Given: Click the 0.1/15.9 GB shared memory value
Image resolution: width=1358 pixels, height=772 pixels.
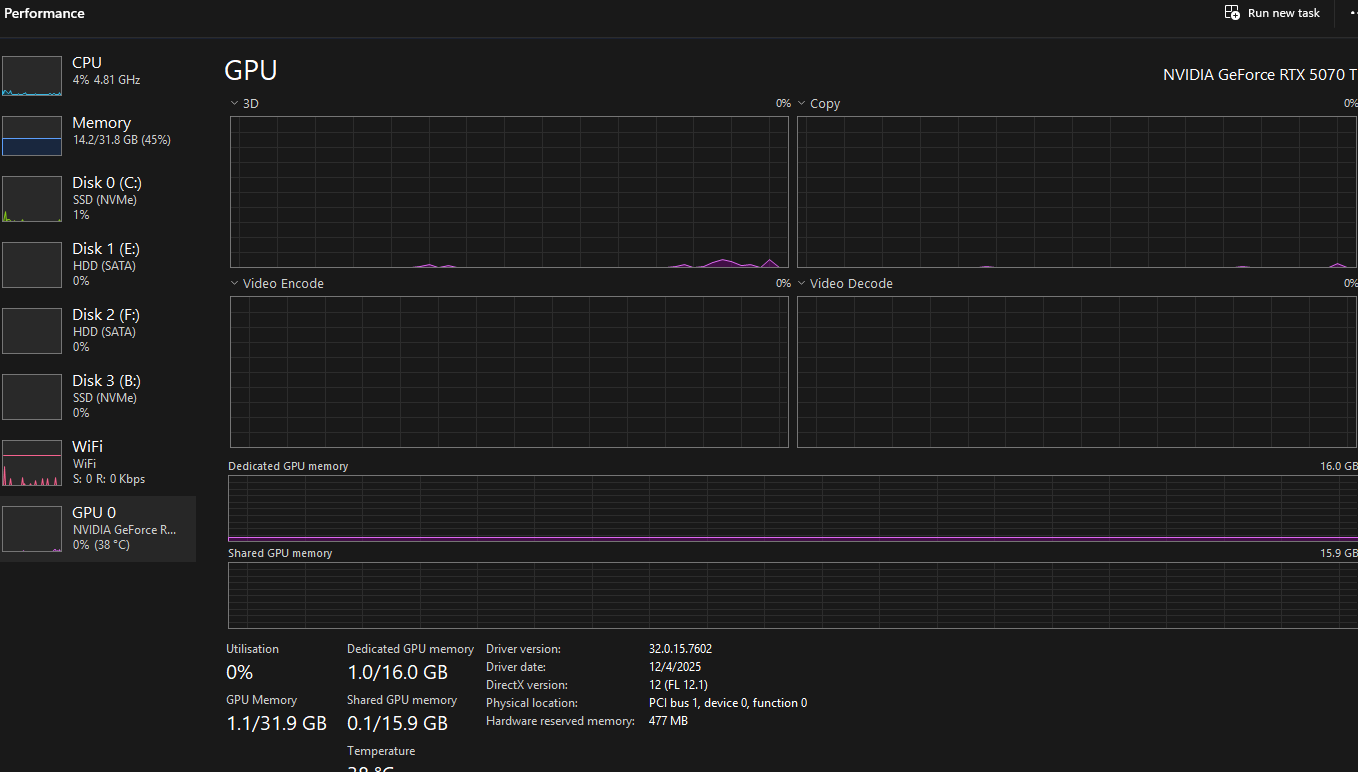Looking at the screenshot, I should (x=397, y=723).
